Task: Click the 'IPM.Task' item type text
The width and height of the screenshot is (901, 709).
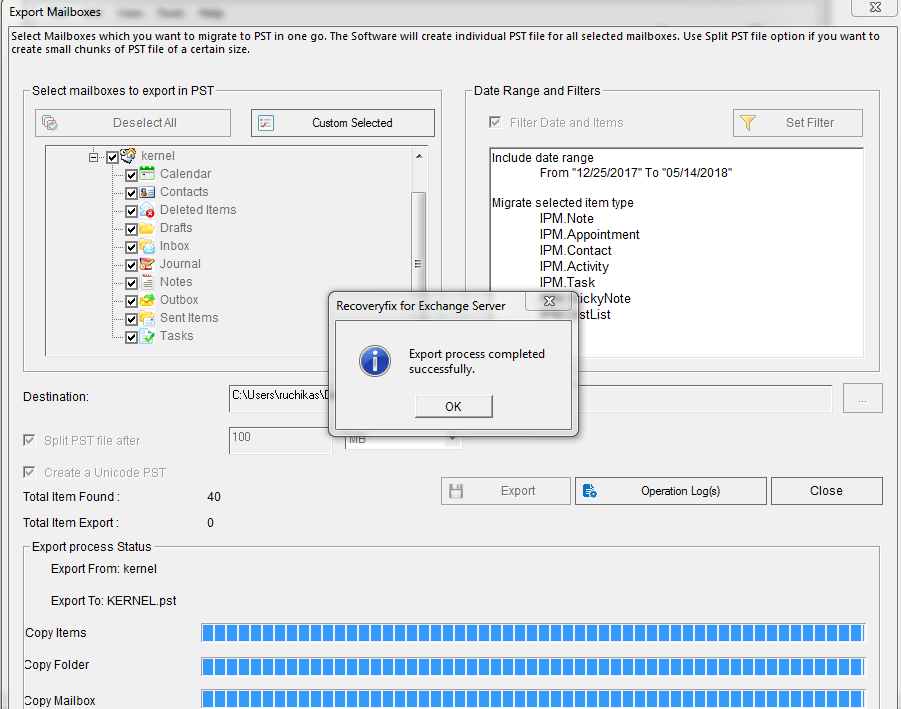Action: (567, 283)
